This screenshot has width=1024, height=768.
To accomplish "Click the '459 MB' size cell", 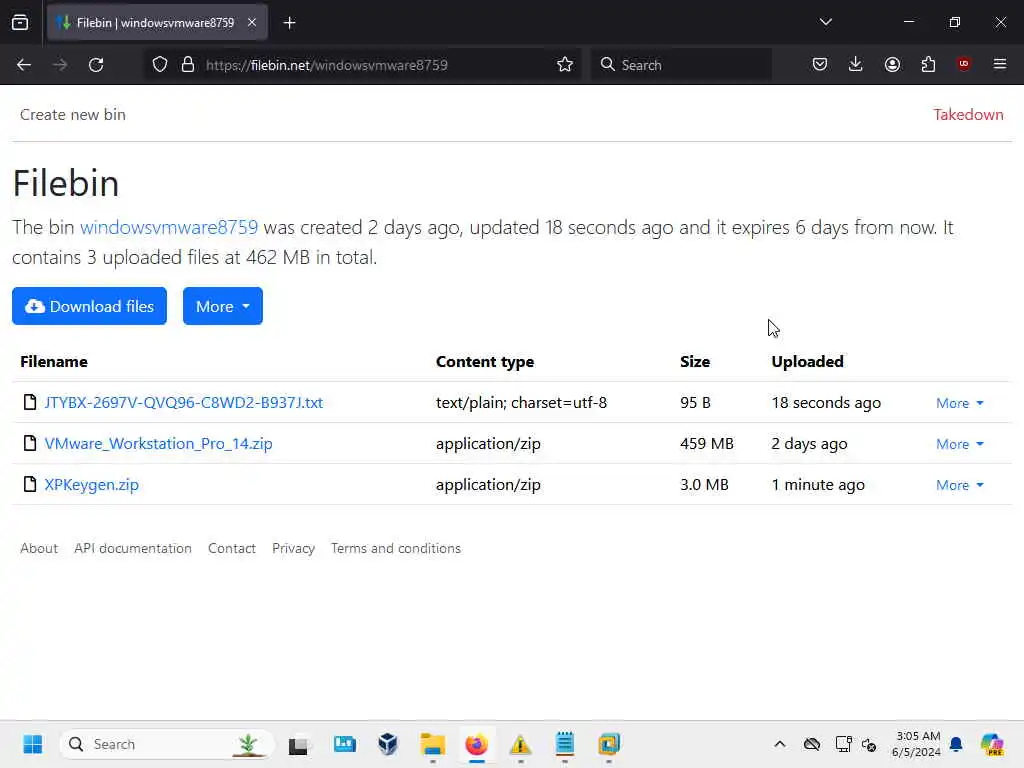I will (707, 443).
